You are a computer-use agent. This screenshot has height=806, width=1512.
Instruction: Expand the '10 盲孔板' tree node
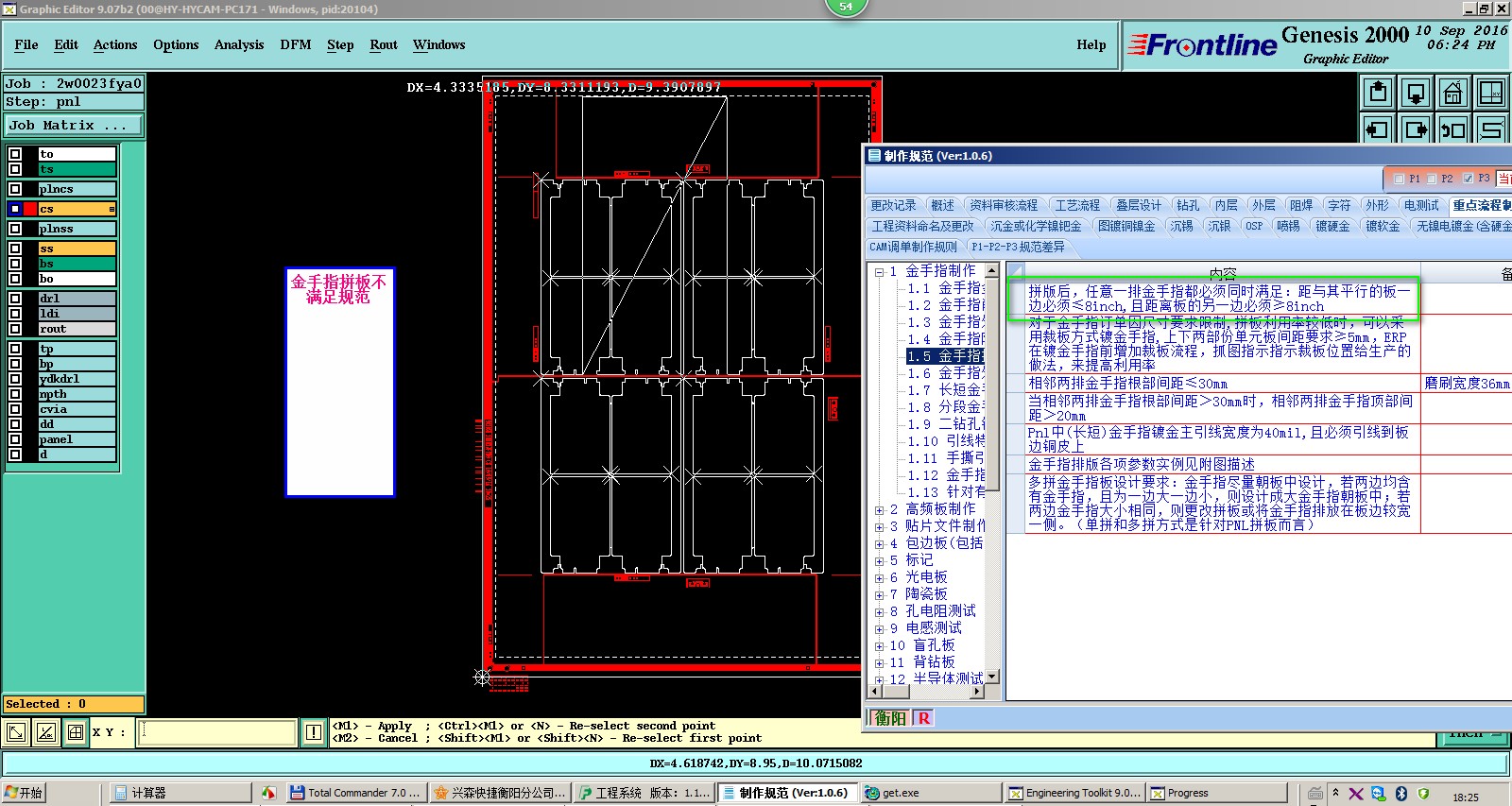(x=879, y=646)
